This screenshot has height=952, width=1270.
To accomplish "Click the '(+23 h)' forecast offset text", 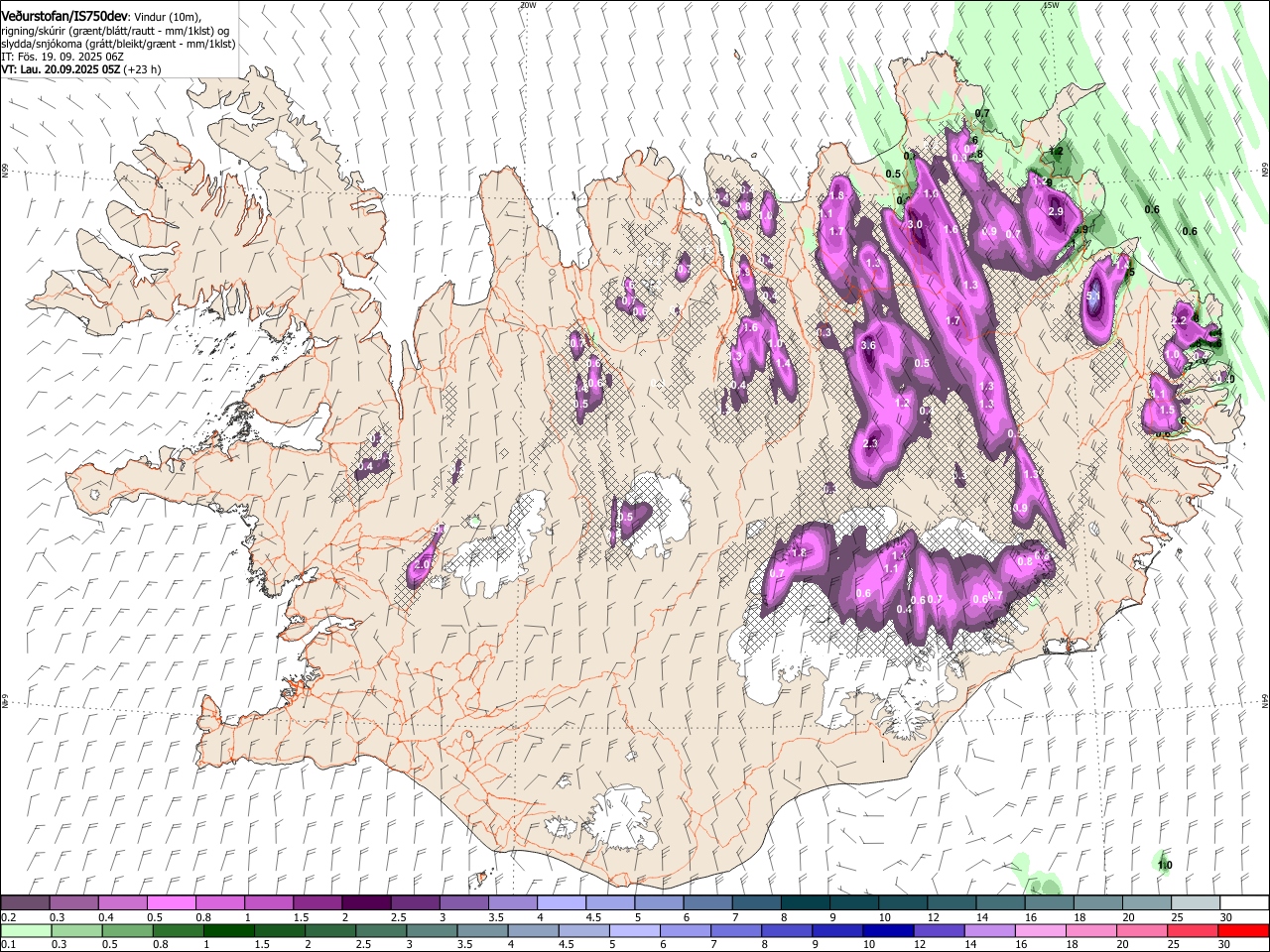I will (x=143, y=69).
